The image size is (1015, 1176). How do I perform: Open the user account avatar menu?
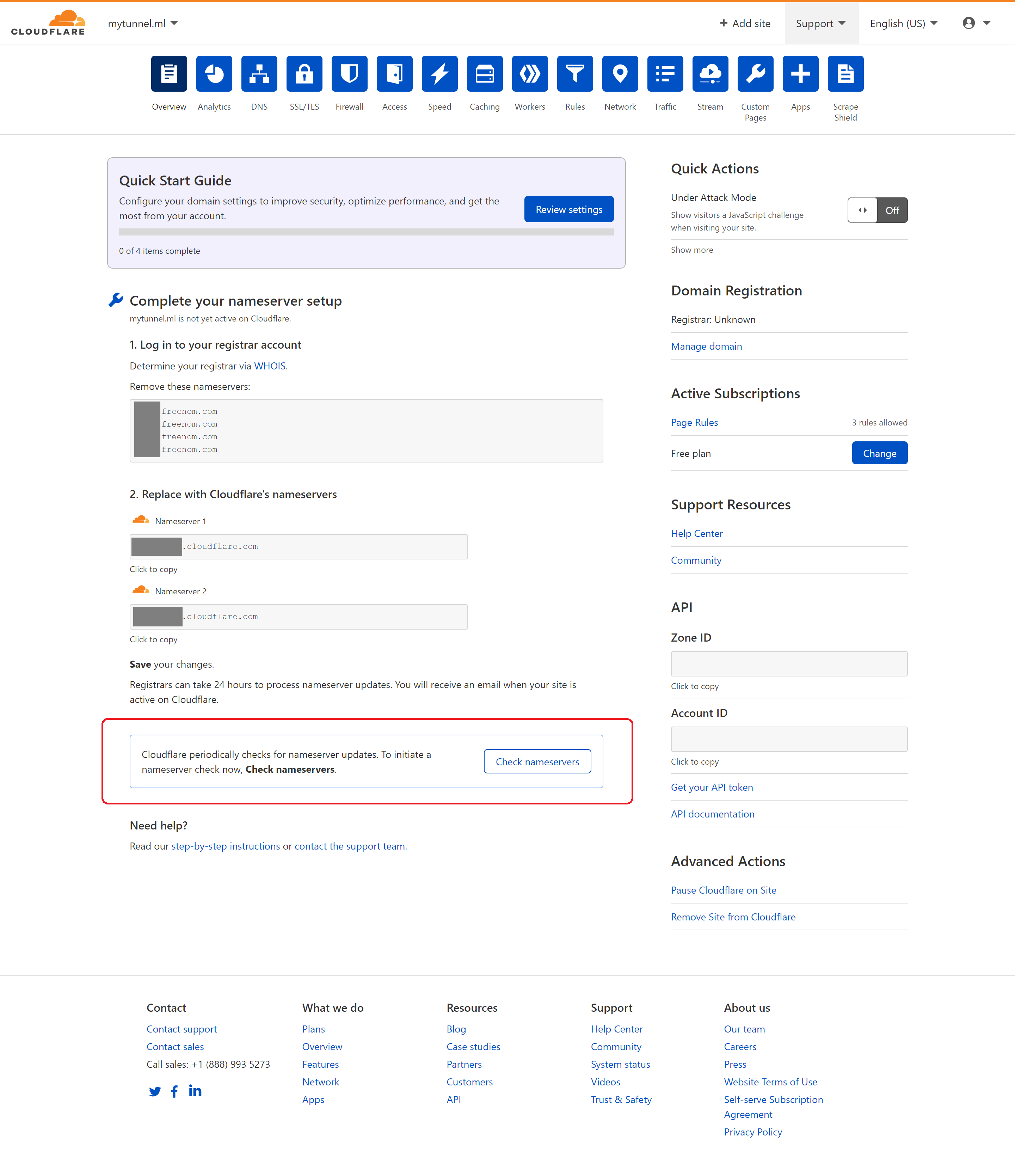[x=977, y=23]
